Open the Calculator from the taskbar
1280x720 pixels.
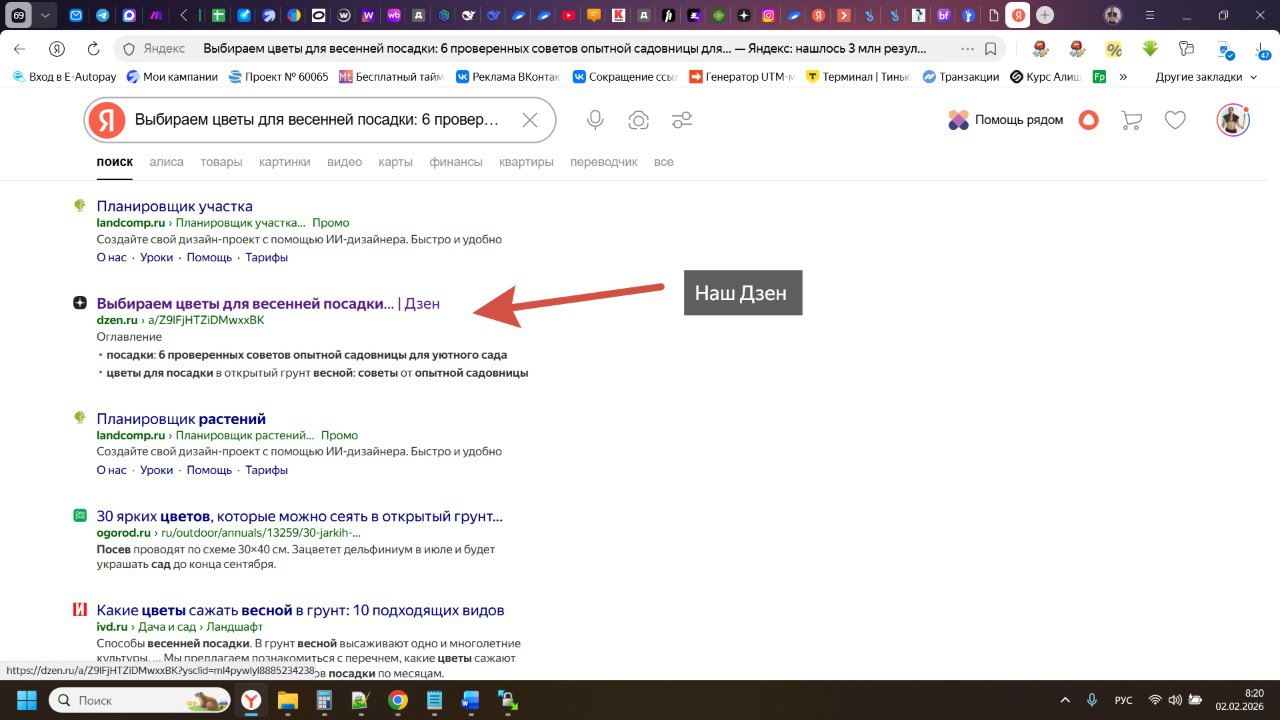click(x=325, y=700)
